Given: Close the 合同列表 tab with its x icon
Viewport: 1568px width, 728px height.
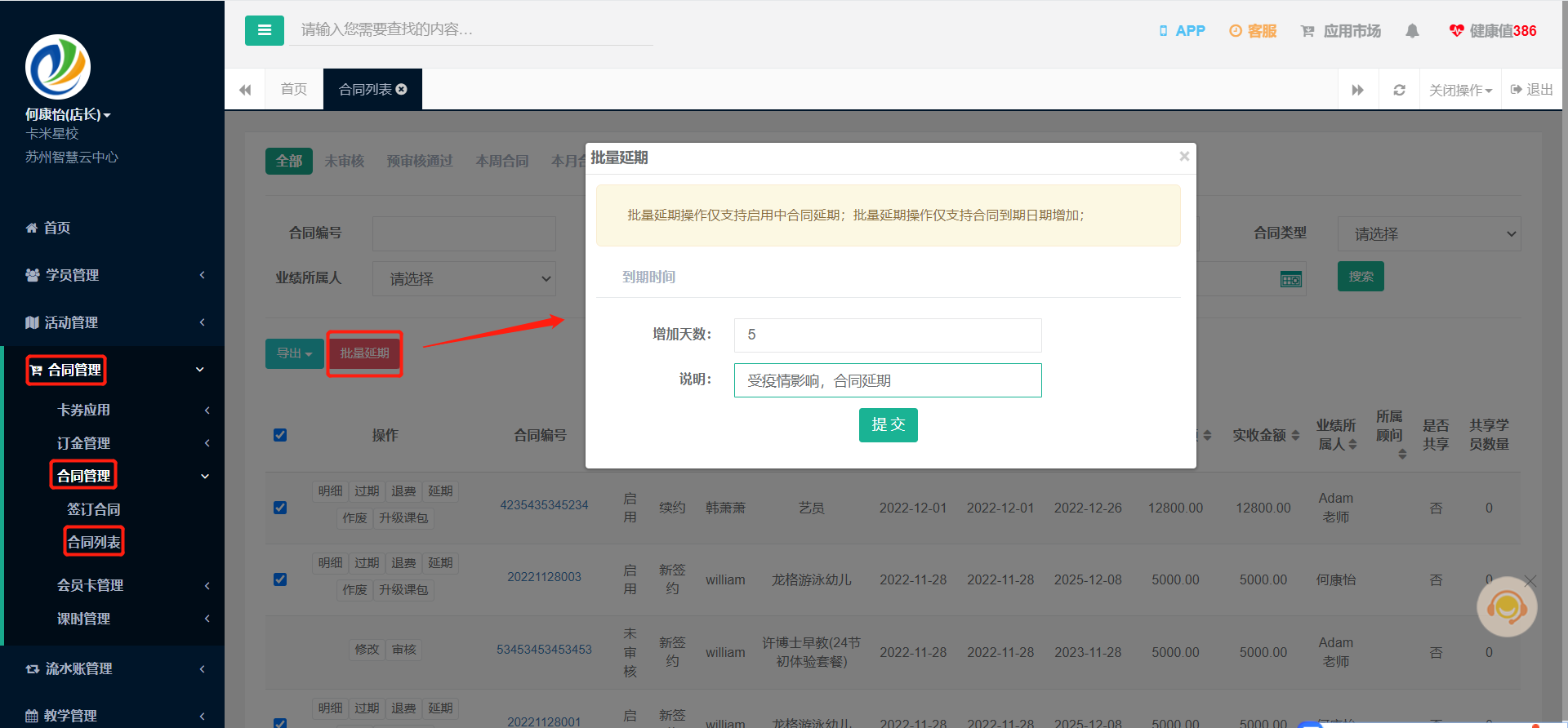Looking at the screenshot, I should coord(402,89).
